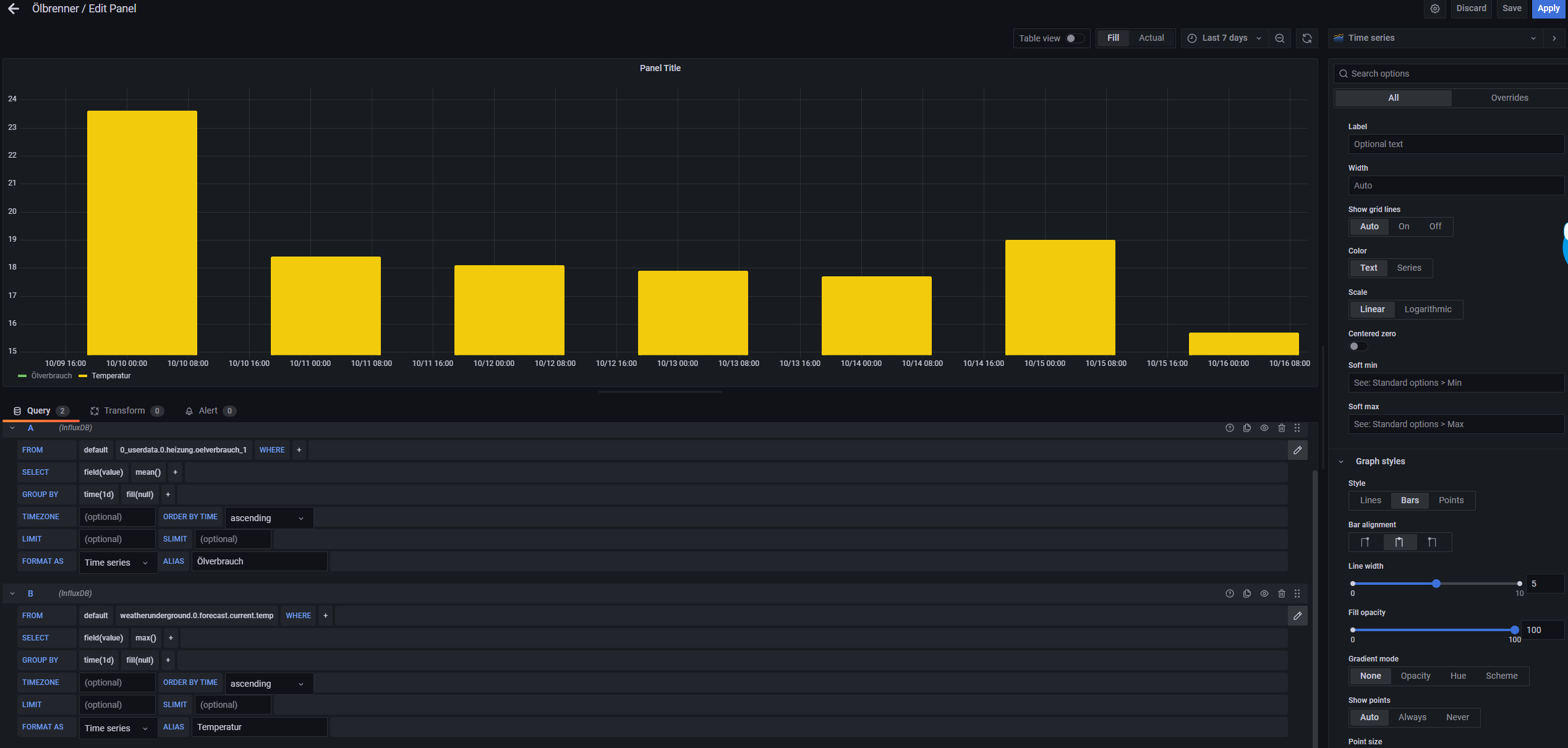
Task: Click the zoom out time range icon
Action: point(1280,38)
